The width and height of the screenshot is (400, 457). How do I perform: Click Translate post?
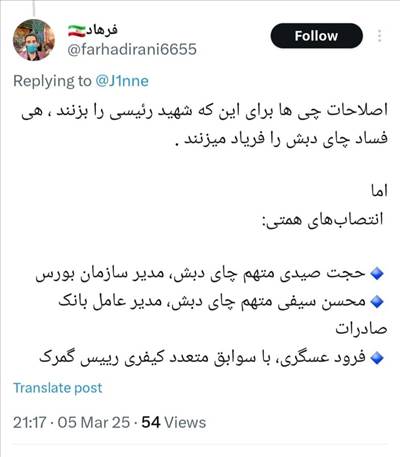pyautogui.click(x=58, y=388)
